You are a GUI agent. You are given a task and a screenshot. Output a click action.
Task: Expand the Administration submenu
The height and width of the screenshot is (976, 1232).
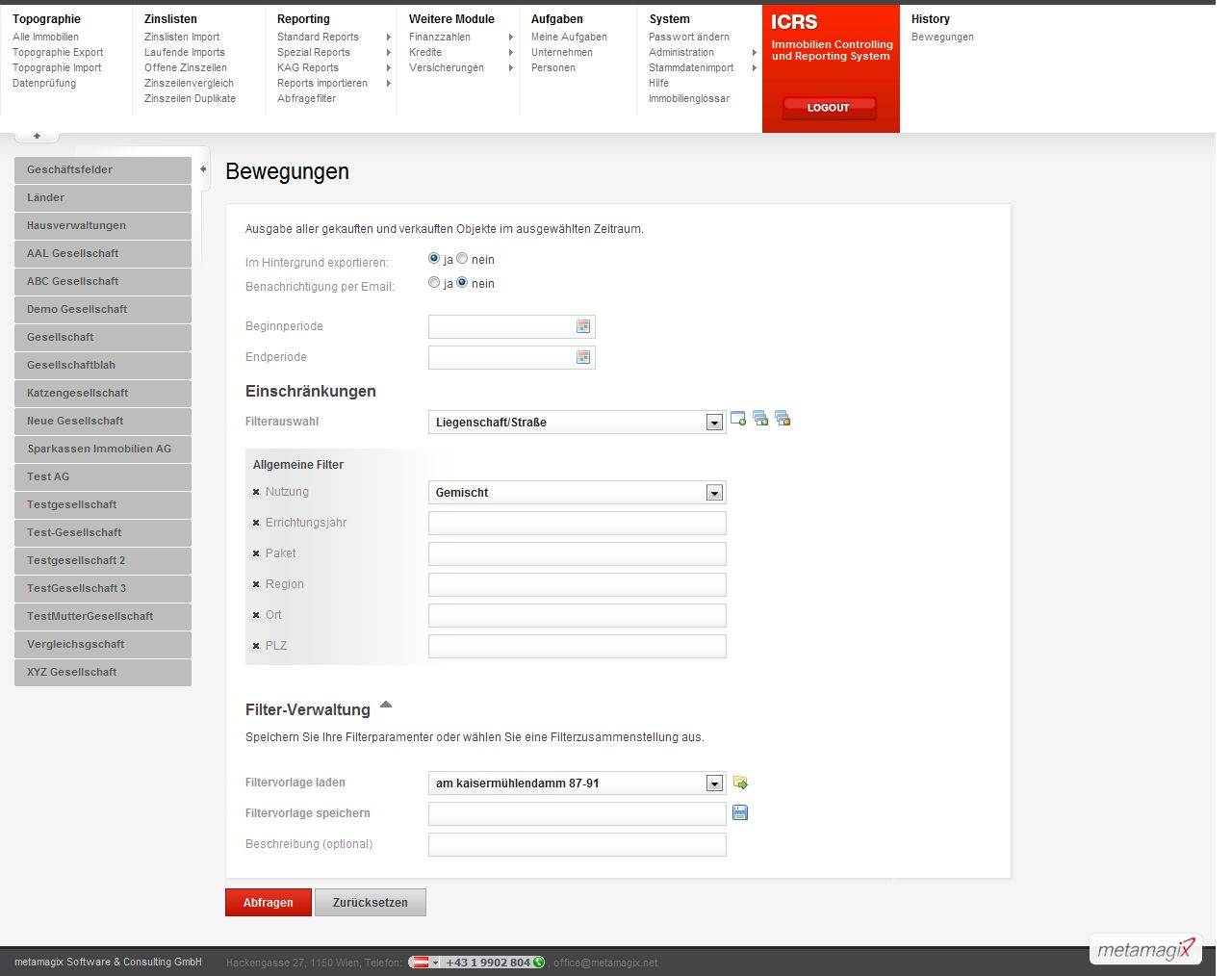754,53
